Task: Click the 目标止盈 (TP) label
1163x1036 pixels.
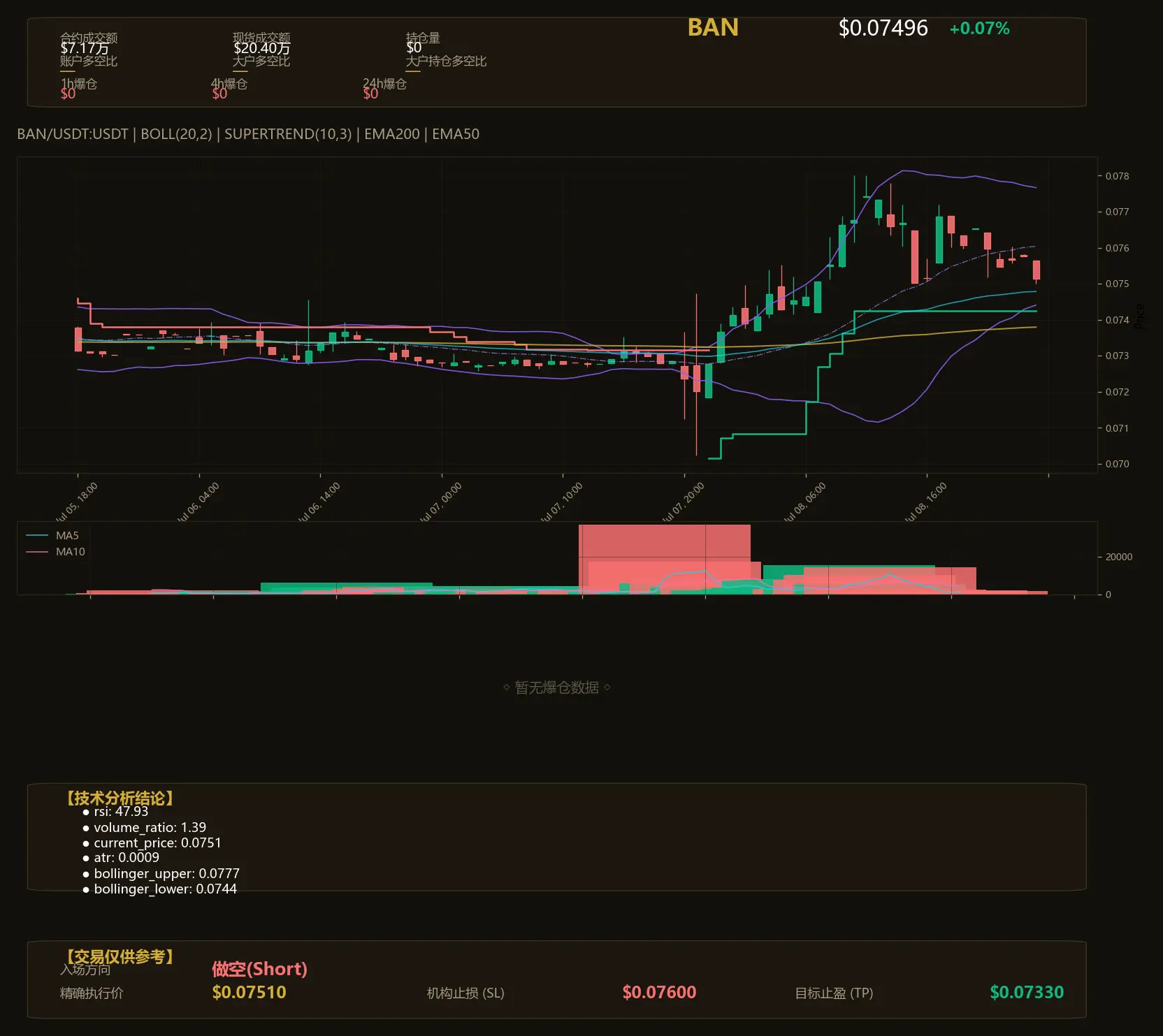Action: coord(834,993)
